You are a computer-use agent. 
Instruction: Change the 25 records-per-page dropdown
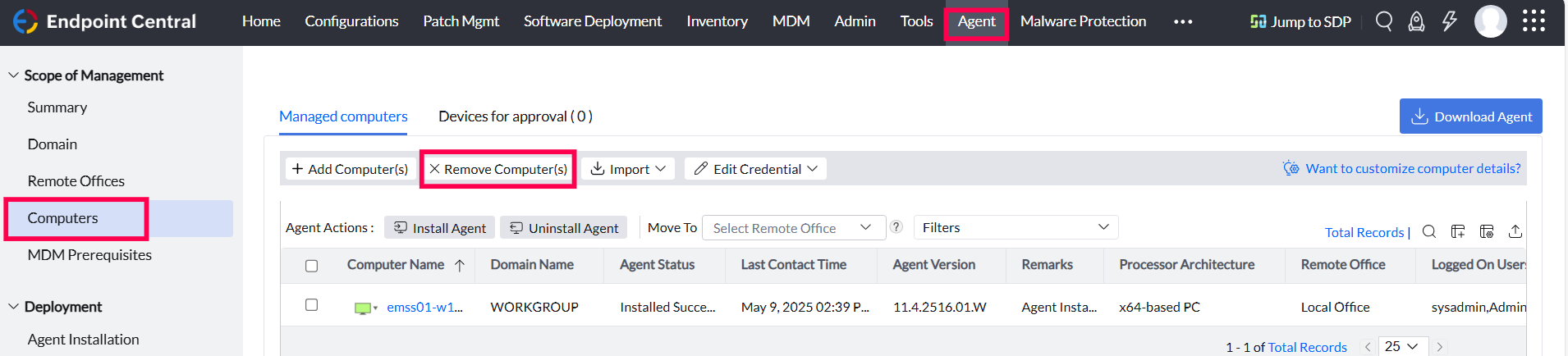tap(1403, 346)
